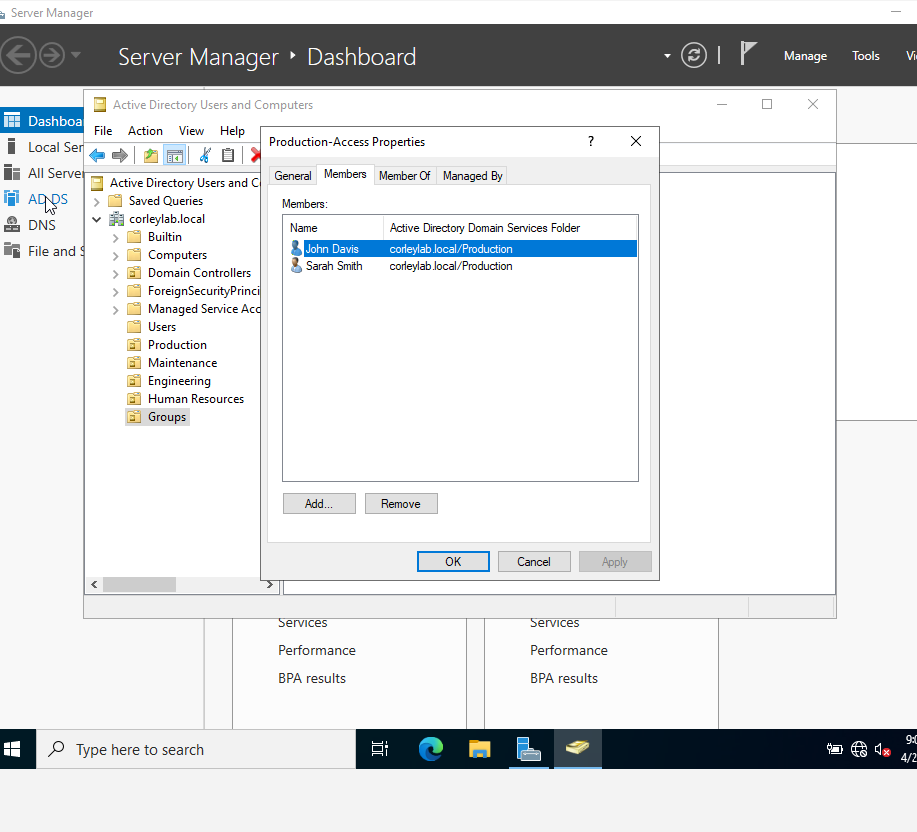Screen dimensions: 917x832
Task: Click the DNS server icon in sidebar
Action: coord(12,225)
